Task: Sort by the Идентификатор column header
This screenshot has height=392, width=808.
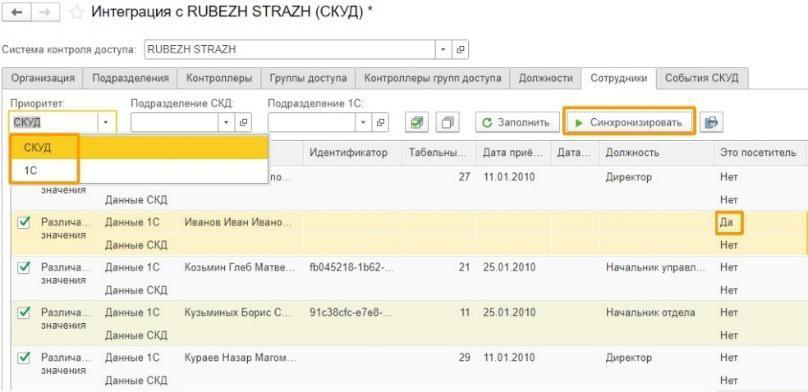Action: [352, 152]
